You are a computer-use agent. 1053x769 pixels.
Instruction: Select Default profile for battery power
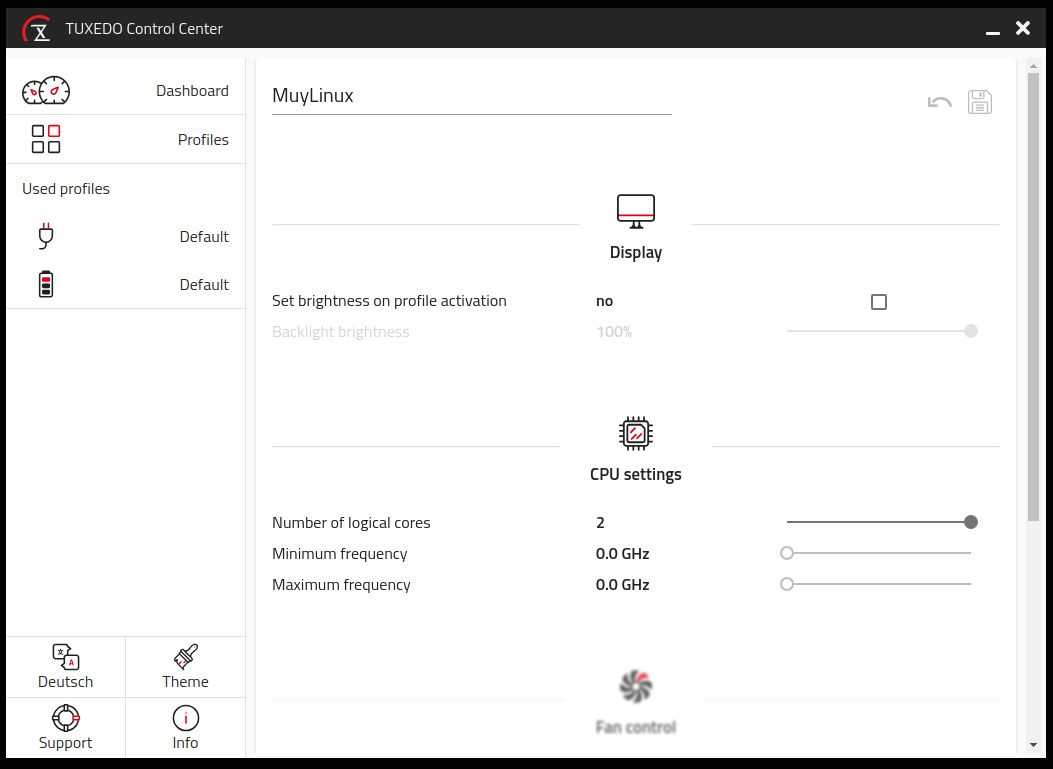[x=204, y=285]
